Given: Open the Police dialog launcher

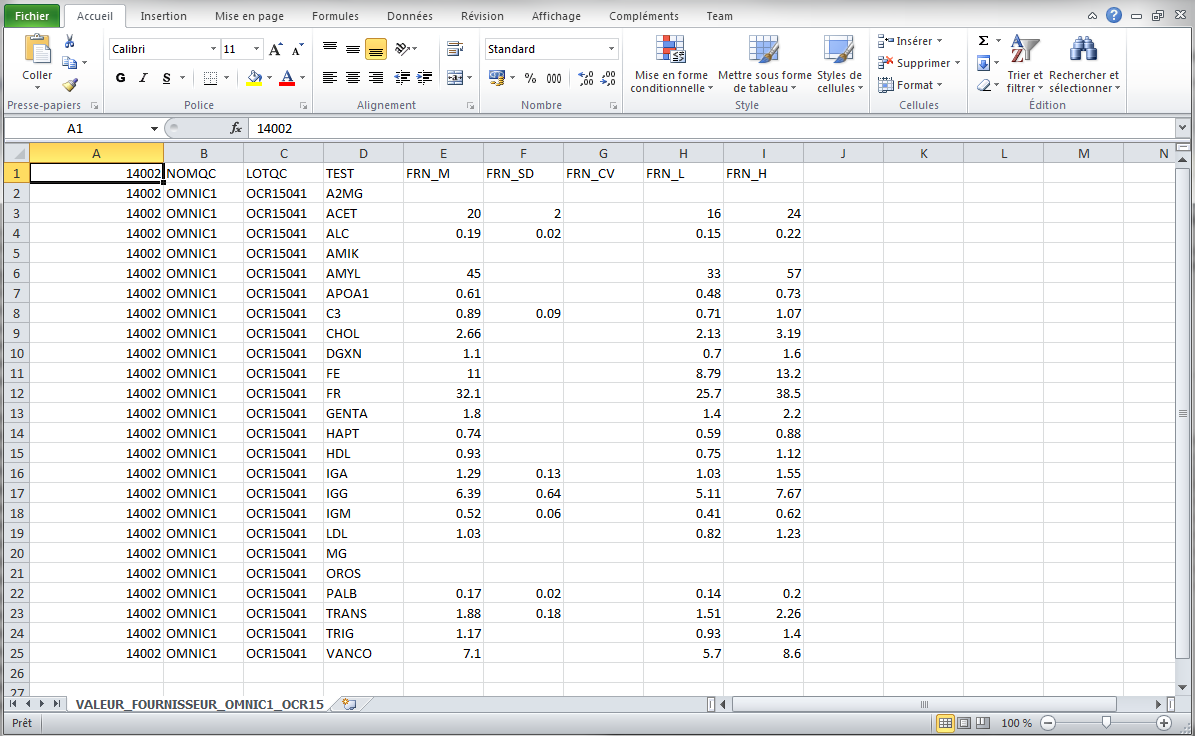Looking at the screenshot, I should click(303, 106).
